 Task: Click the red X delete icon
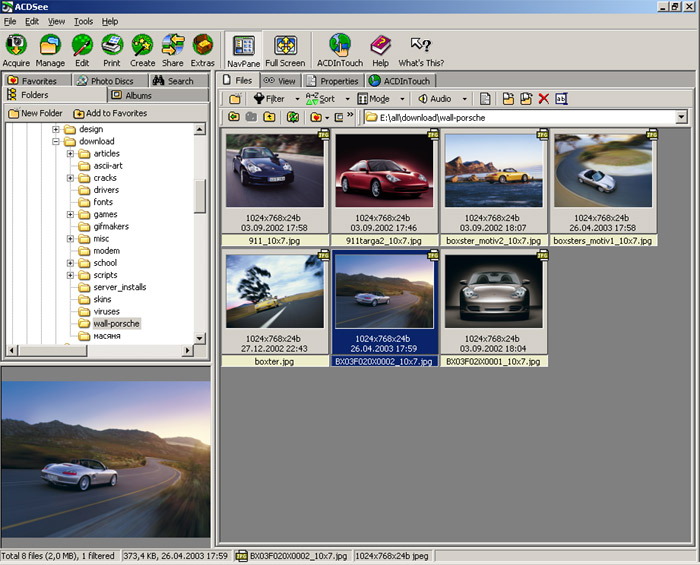pos(543,99)
